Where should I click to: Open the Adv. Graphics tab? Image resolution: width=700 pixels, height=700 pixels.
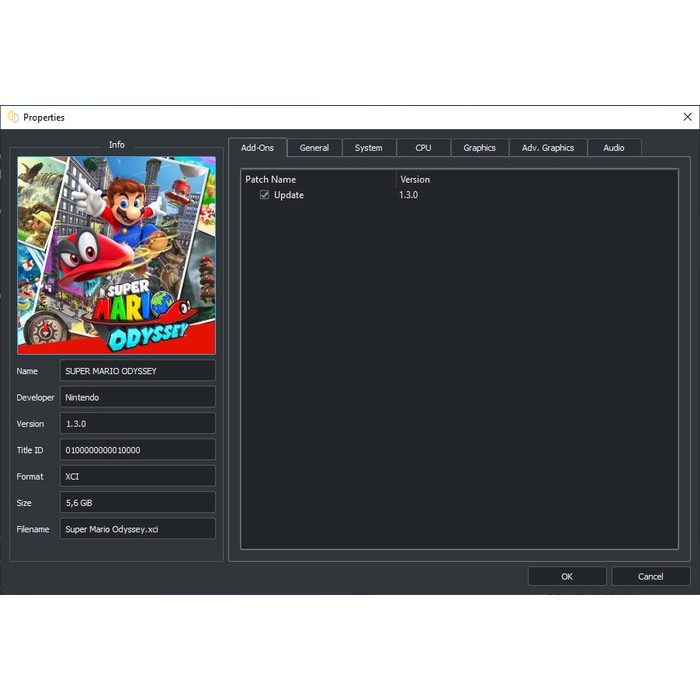548,148
